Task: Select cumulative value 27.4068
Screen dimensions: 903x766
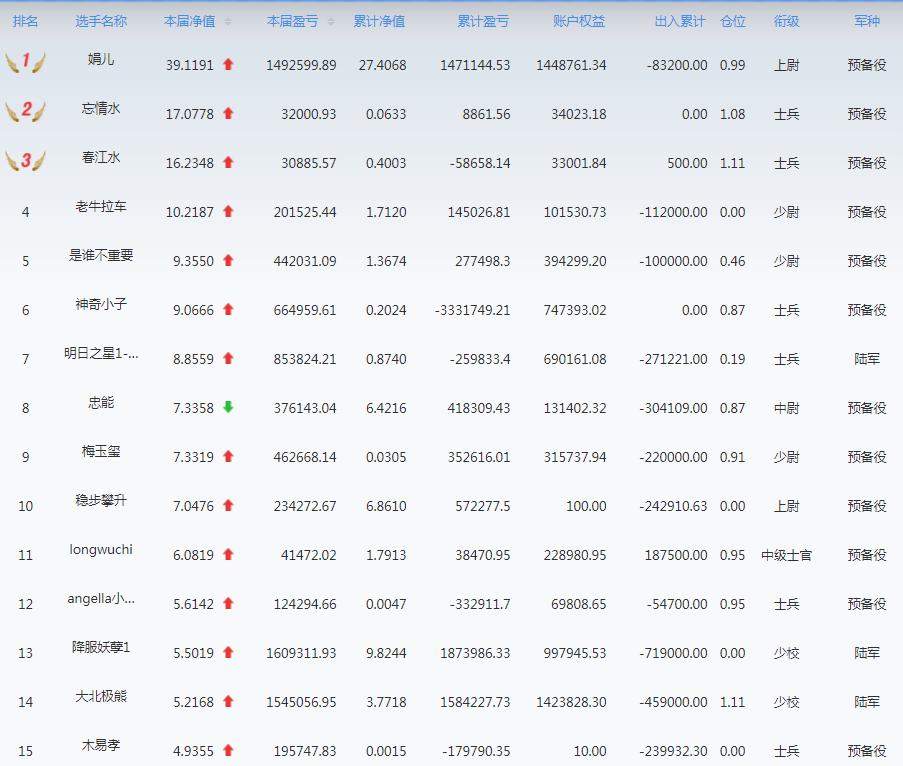Action: (x=382, y=65)
